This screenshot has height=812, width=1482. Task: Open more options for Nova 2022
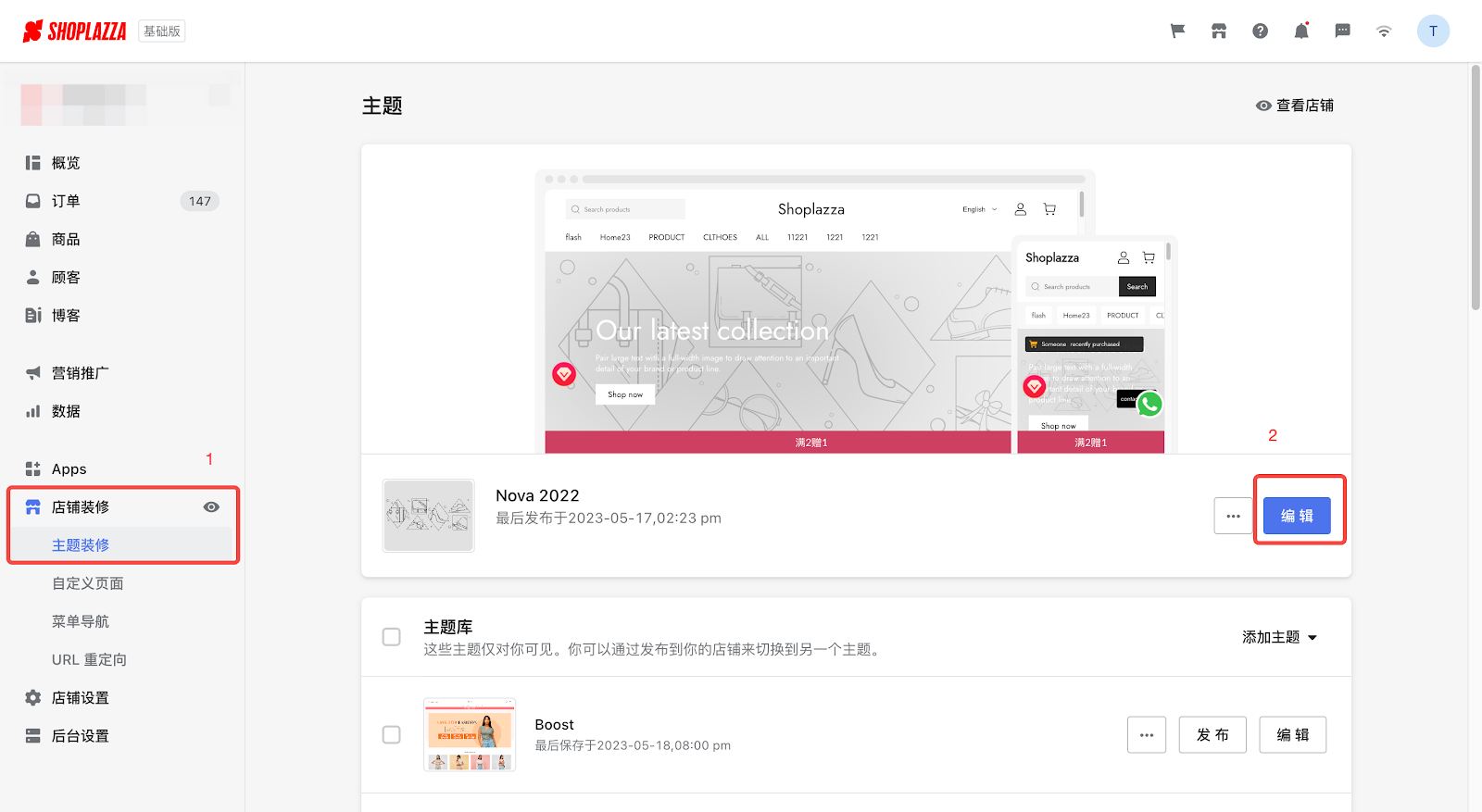pos(1233,516)
